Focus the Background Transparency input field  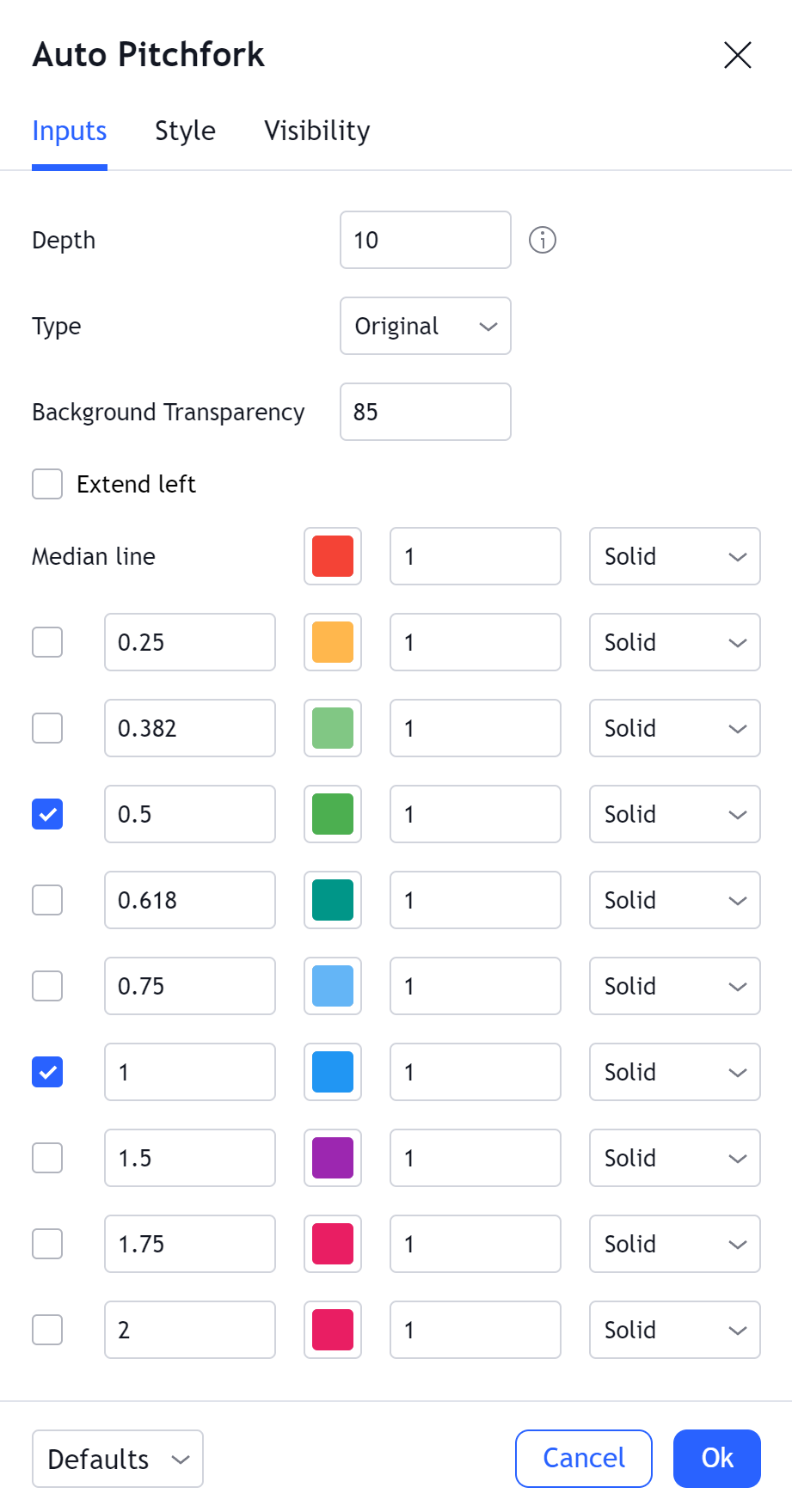pyautogui.click(x=425, y=412)
